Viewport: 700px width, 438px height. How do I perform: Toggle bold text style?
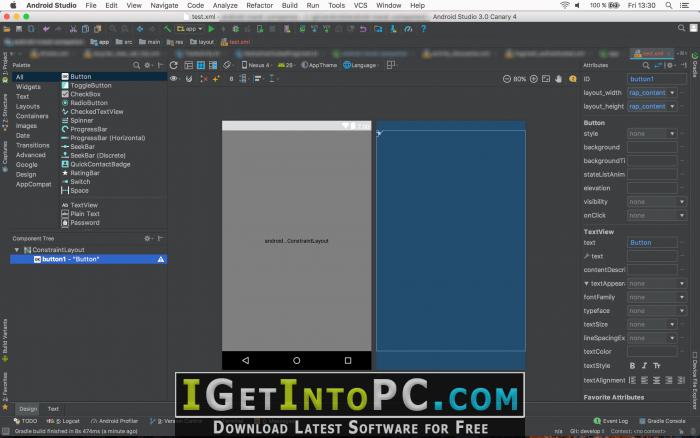(632, 366)
